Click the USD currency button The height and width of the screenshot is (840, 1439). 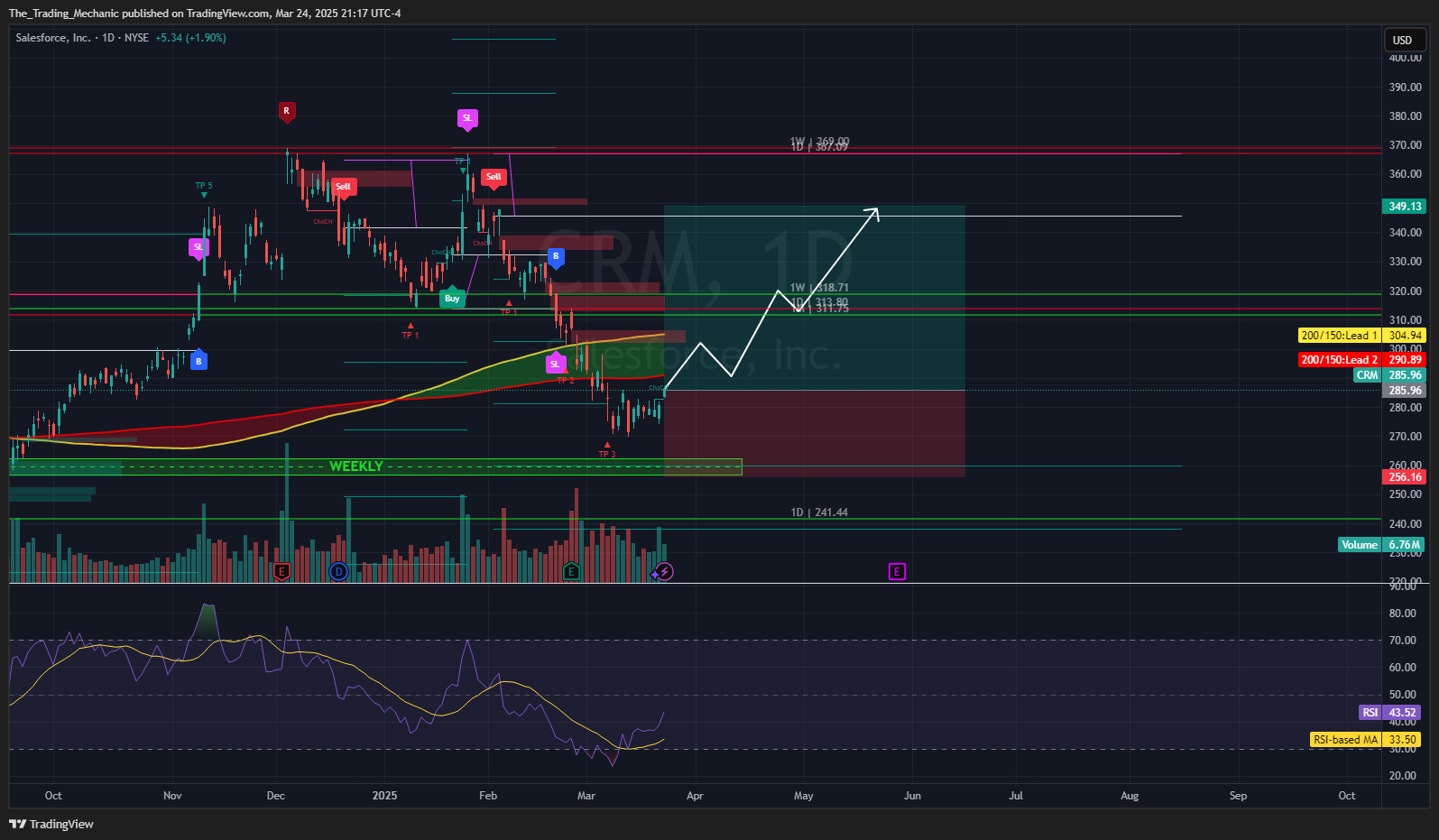point(1406,40)
